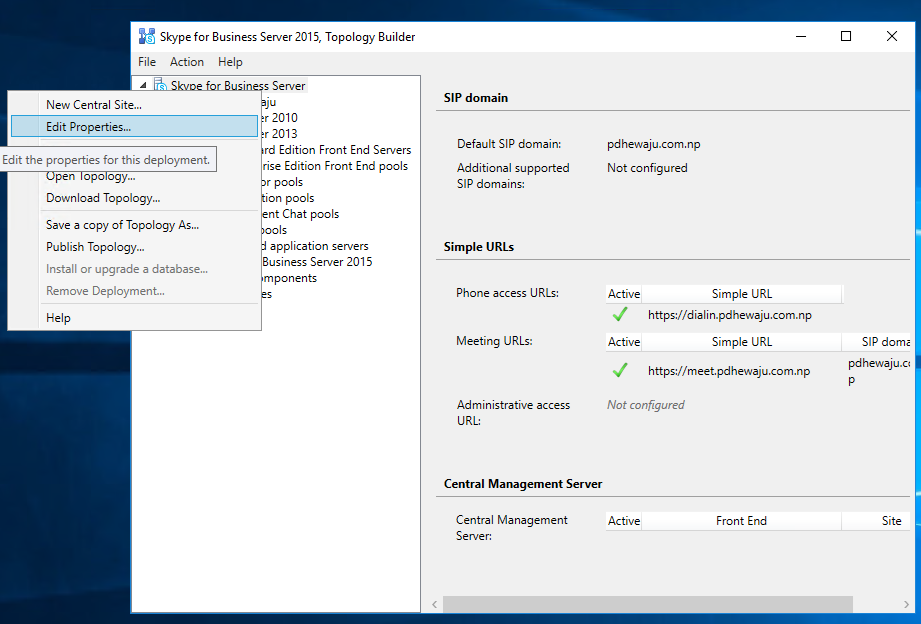
Task: Open the File menu
Action: (147, 62)
